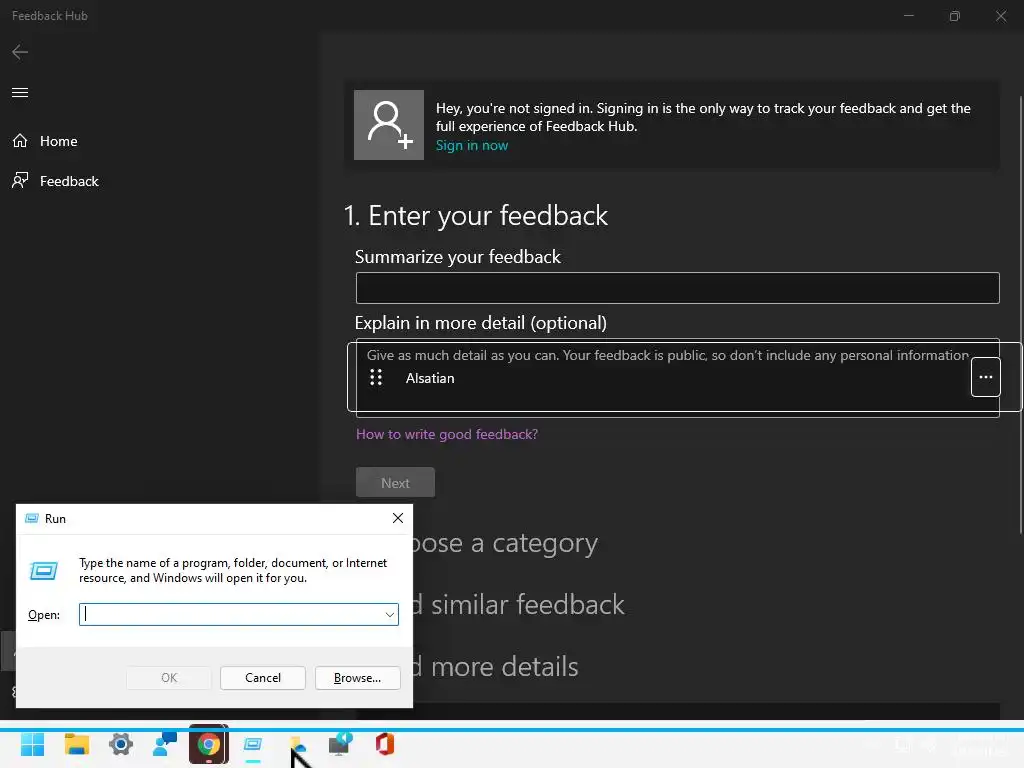Open Microsoft Office from the taskbar
Screen dimensions: 1024x768
(385, 744)
